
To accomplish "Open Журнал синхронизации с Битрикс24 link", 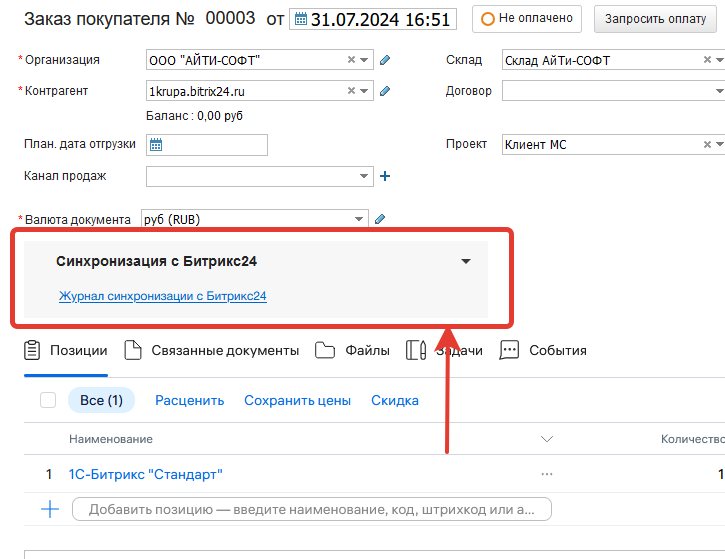I will pyautogui.click(x=163, y=296).
